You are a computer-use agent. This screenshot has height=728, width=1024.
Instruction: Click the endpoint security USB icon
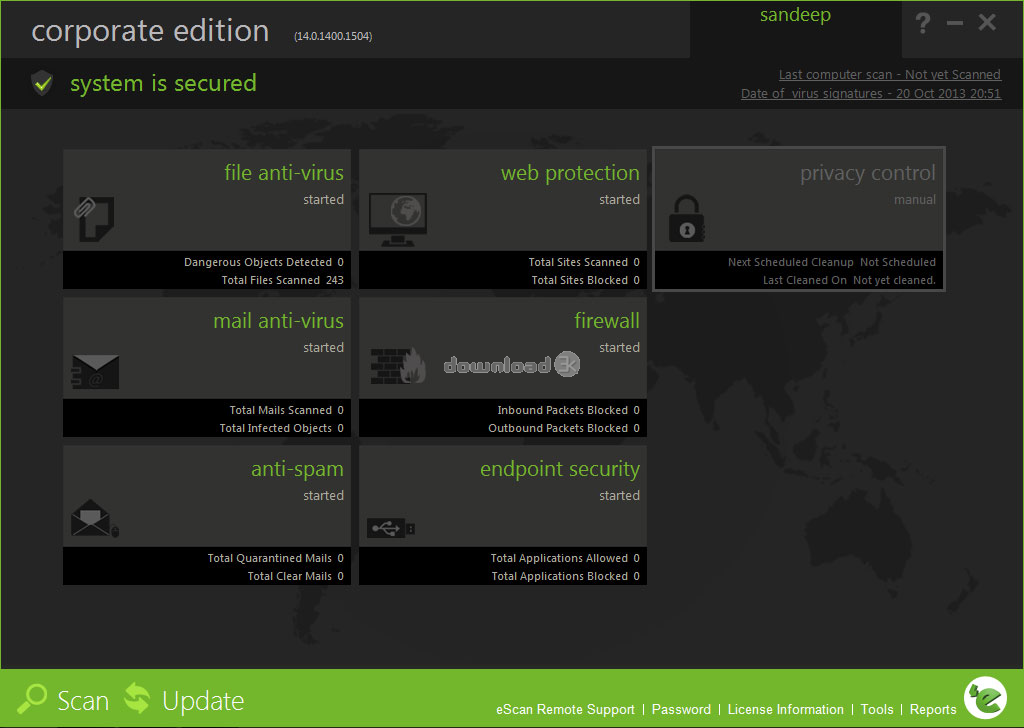click(x=391, y=527)
